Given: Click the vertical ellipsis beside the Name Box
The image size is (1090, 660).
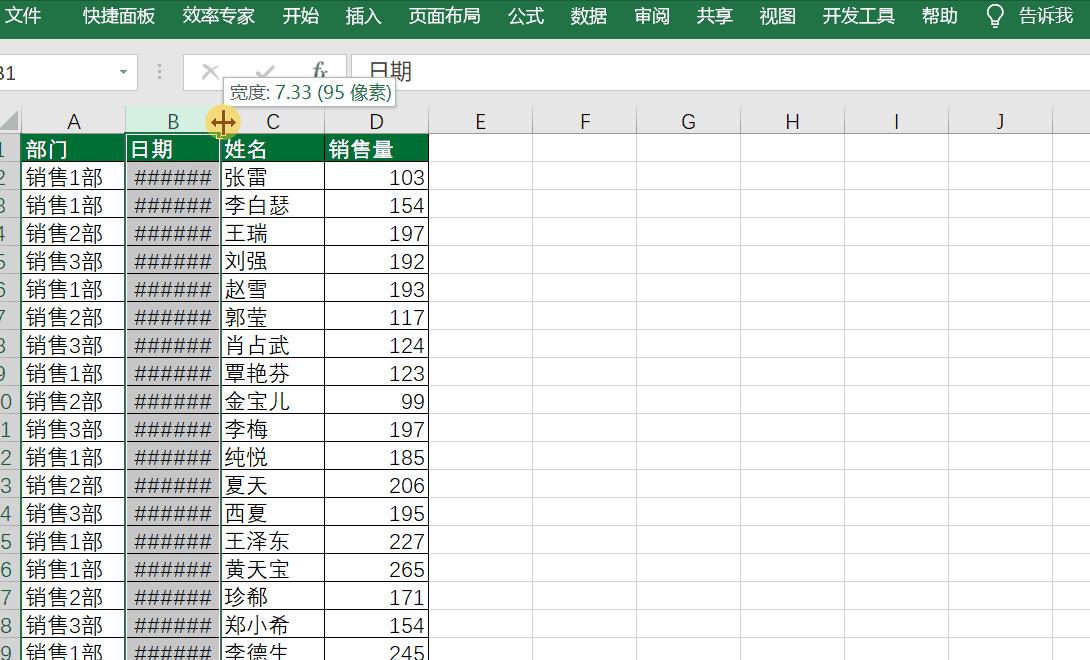Looking at the screenshot, I should pos(158,71).
